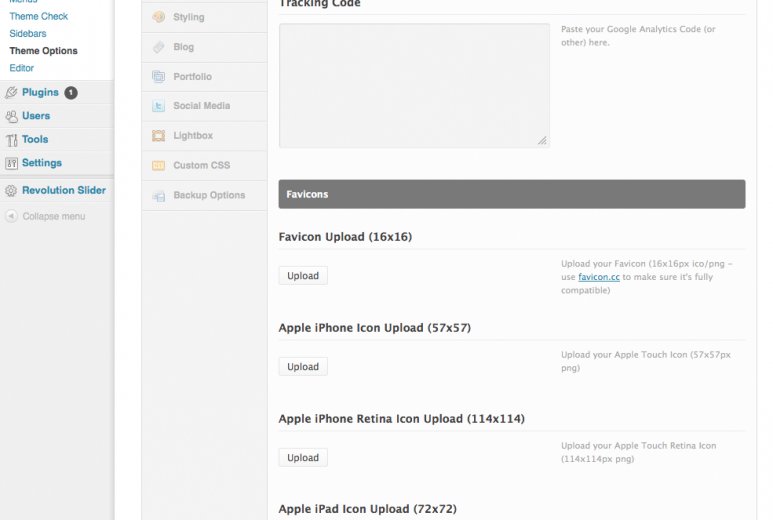Click the Favicons section header
Image resolution: width=773 pixels, height=520 pixels.
(x=512, y=194)
